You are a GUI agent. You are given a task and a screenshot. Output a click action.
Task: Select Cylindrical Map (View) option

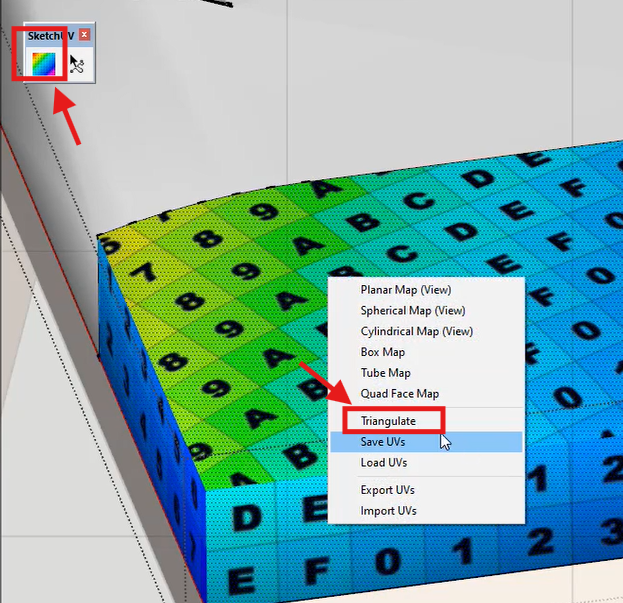(417, 331)
